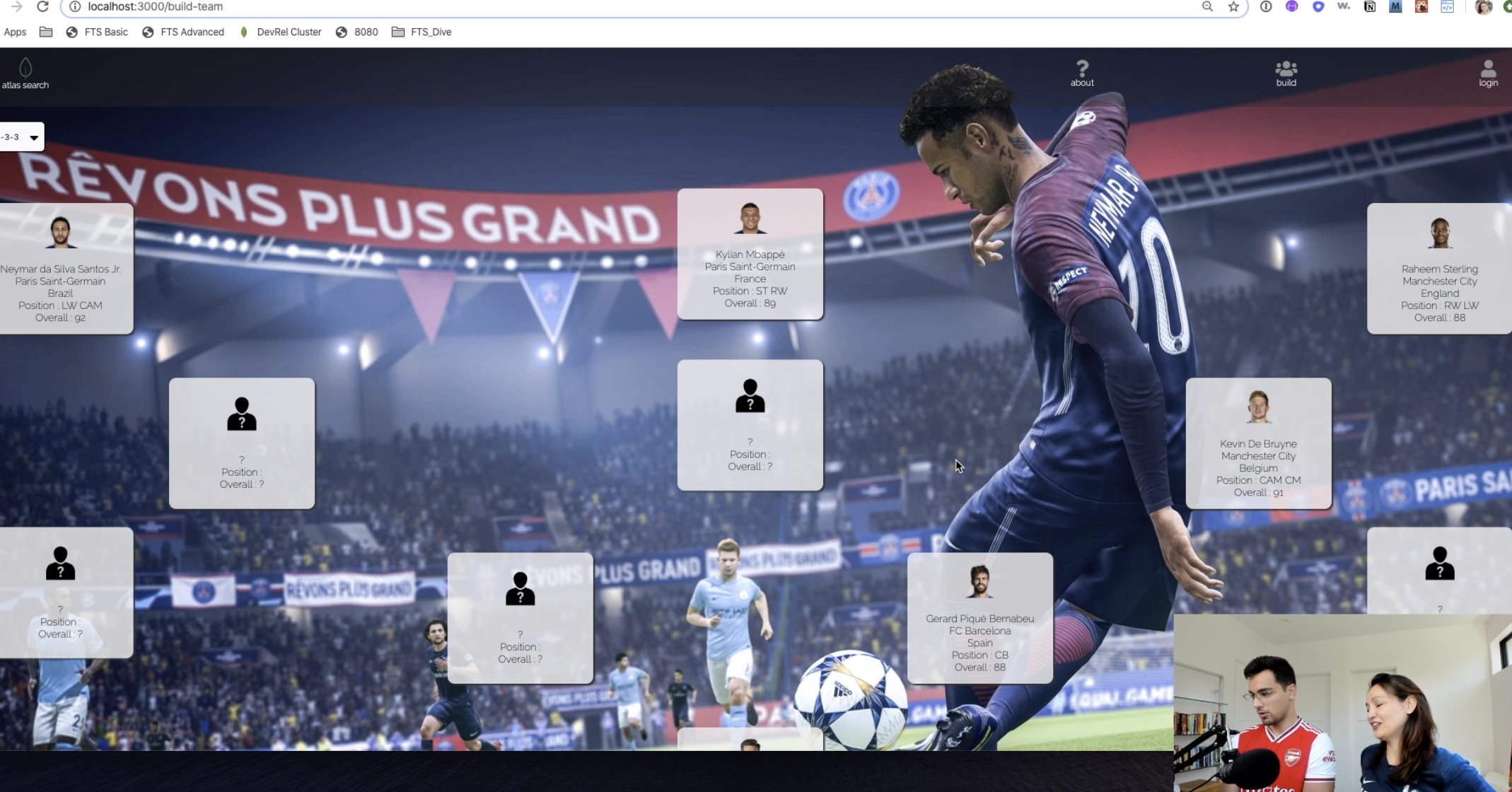The width and height of the screenshot is (1512, 792).
Task: Expand the formation dropdown showing 3-3
Action: click(21, 137)
